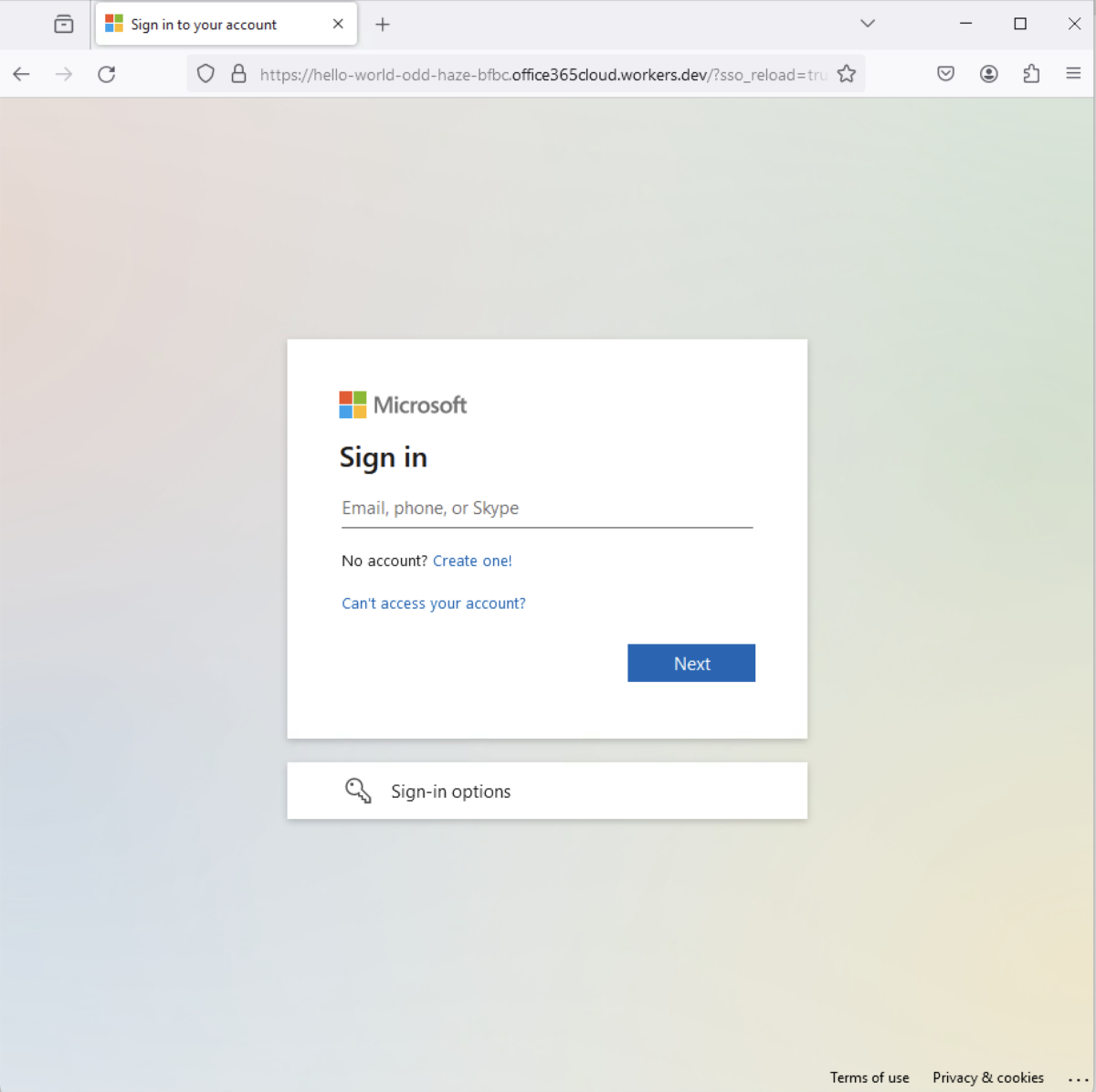Click the forward navigation arrow
This screenshot has height=1092, width=1096.
click(64, 74)
